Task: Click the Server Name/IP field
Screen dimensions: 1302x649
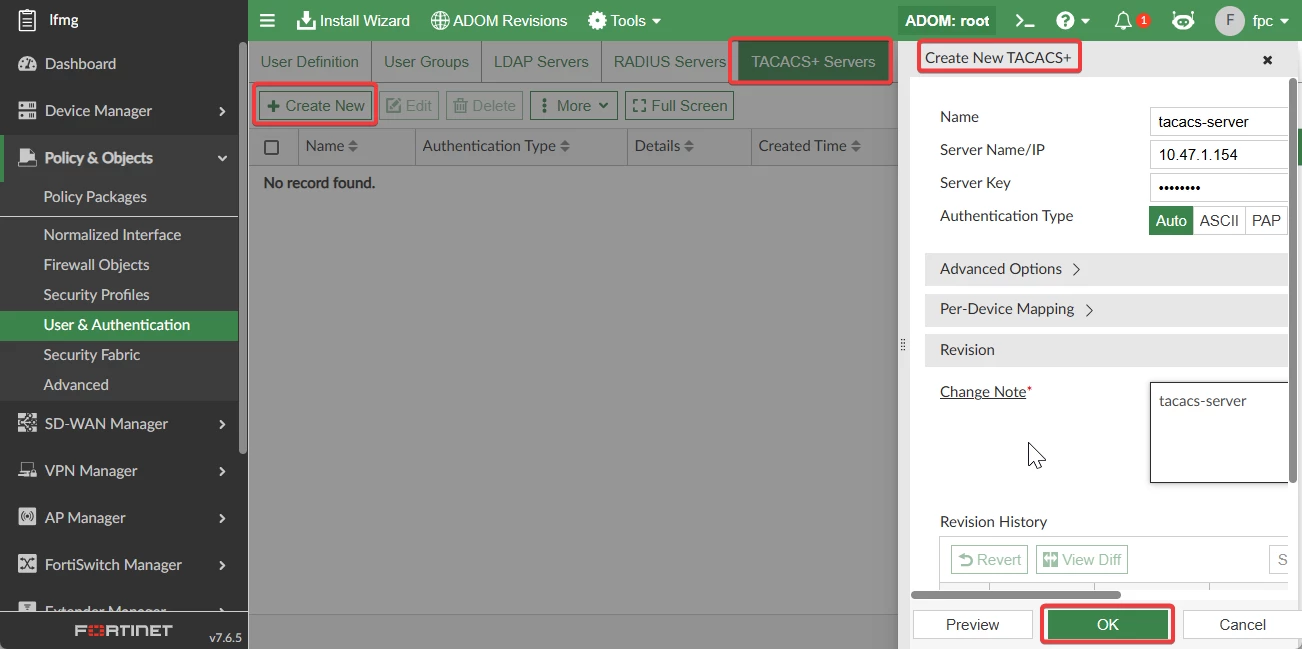Action: click(1219, 155)
